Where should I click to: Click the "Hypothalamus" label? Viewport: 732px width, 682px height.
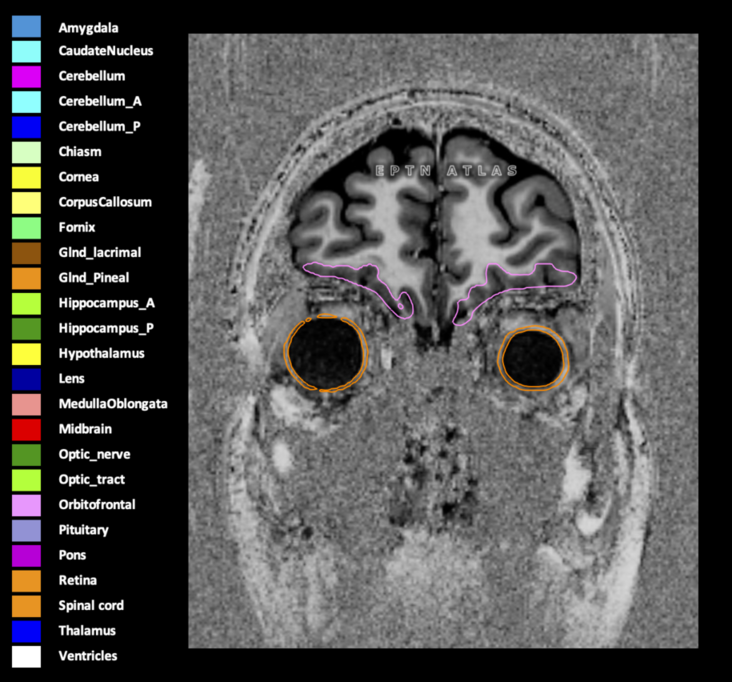pos(102,353)
